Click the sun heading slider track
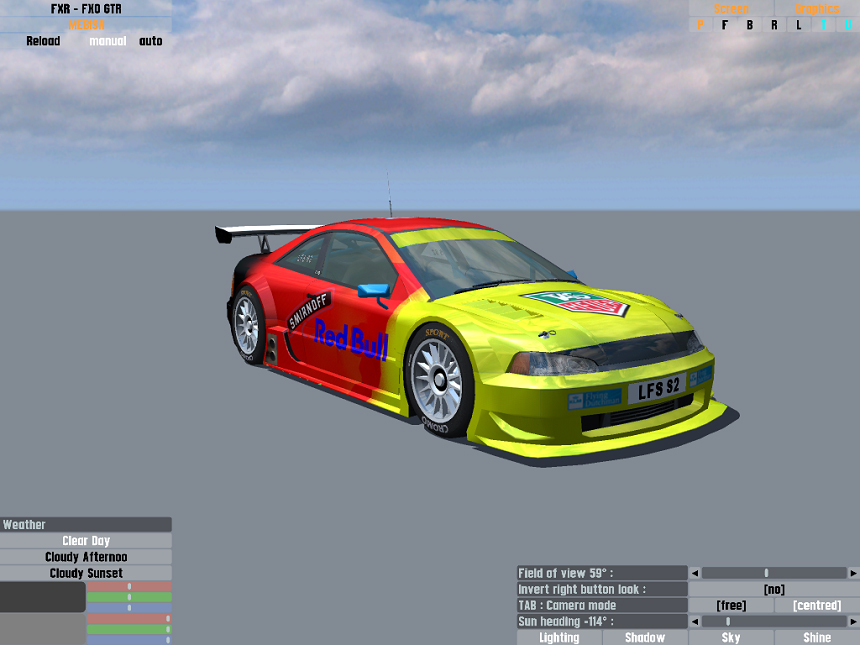Viewport: 860px width, 645px height. [774, 621]
